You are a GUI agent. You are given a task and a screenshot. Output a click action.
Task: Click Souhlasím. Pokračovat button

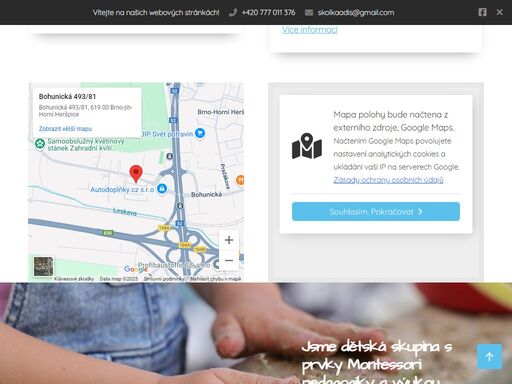tap(376, 211)
